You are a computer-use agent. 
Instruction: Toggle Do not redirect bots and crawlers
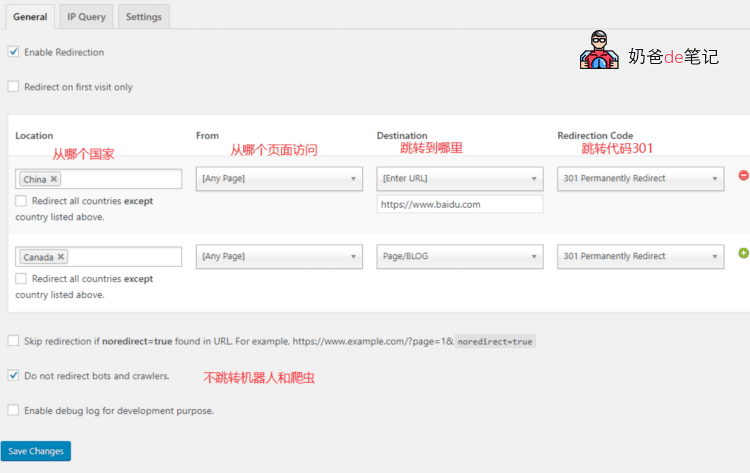click(x=13, y=376)
